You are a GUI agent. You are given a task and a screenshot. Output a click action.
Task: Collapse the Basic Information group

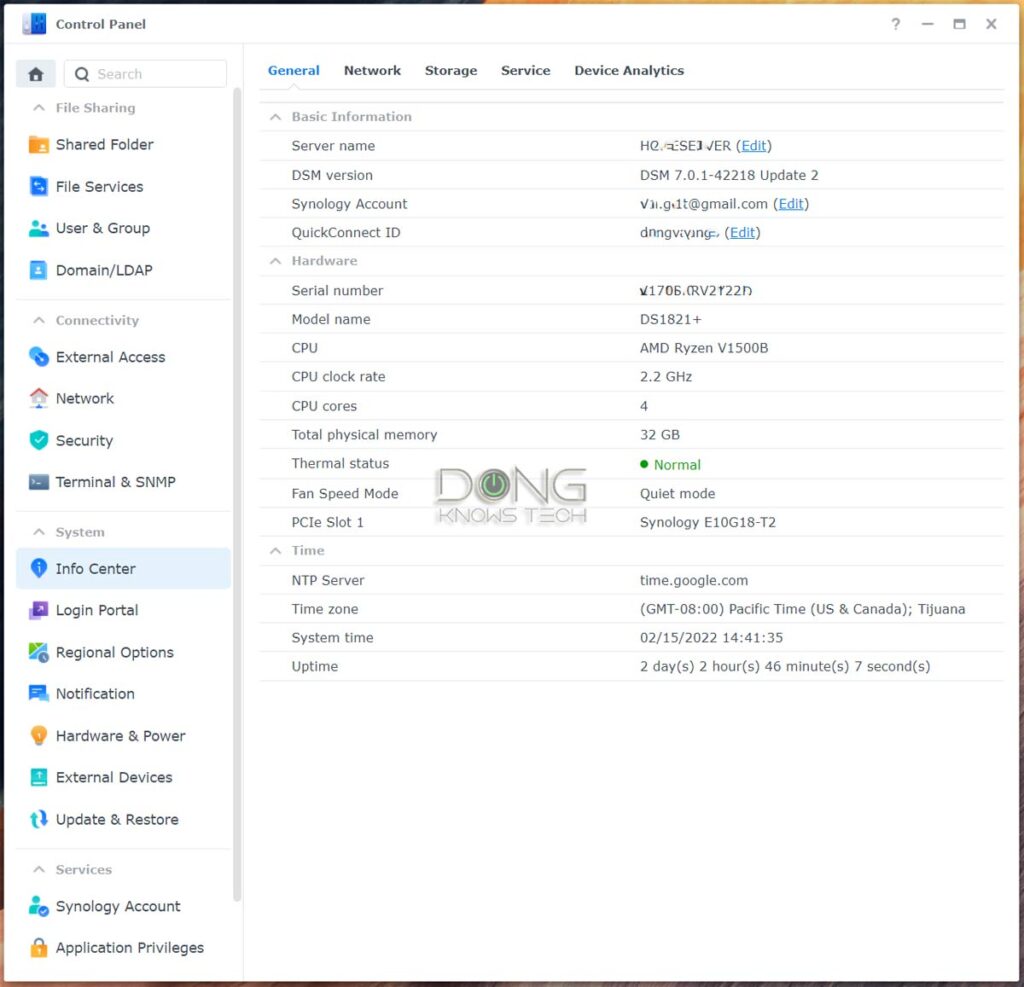[276, 117]
